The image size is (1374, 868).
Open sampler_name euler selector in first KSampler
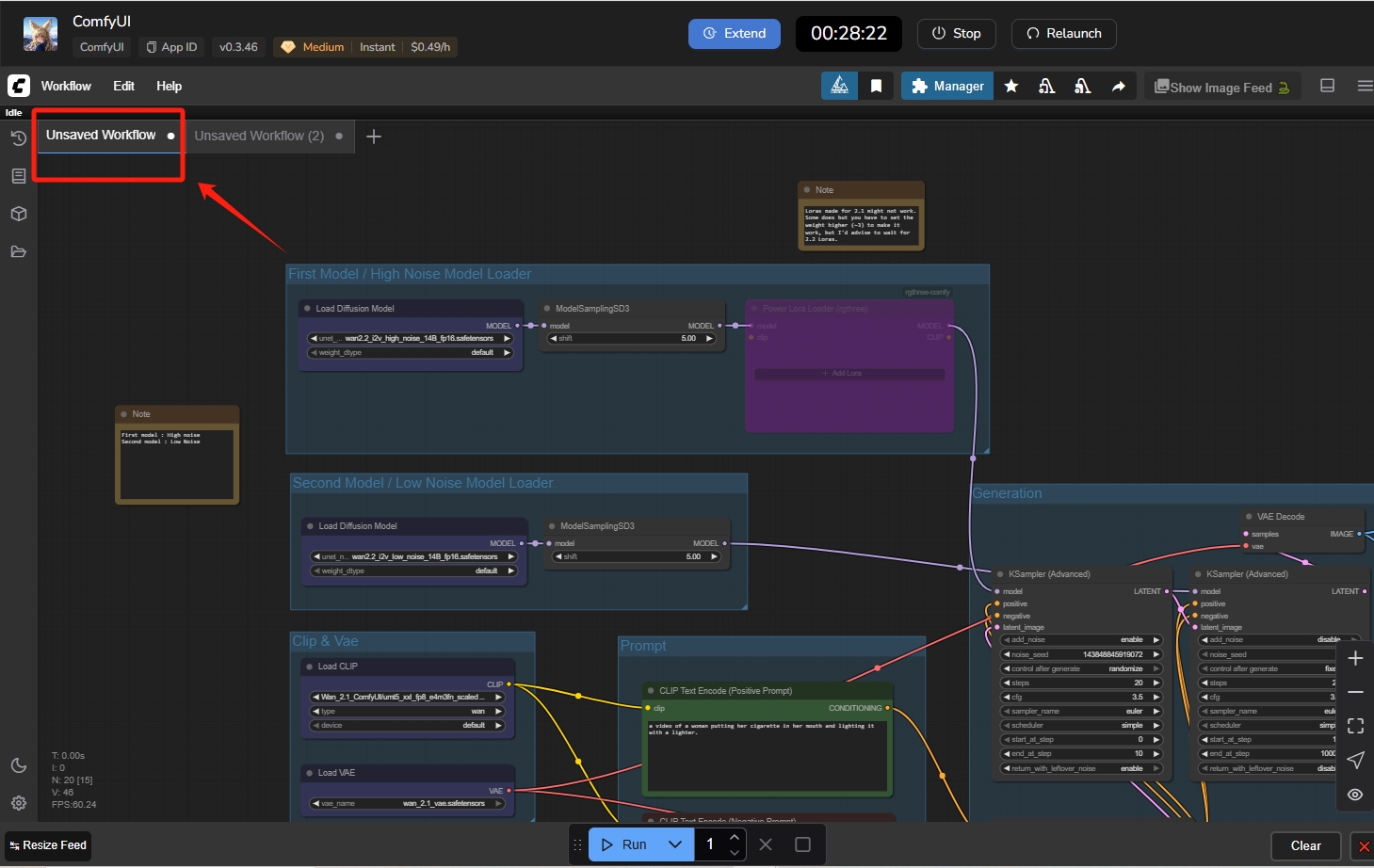click(1081, 711)
